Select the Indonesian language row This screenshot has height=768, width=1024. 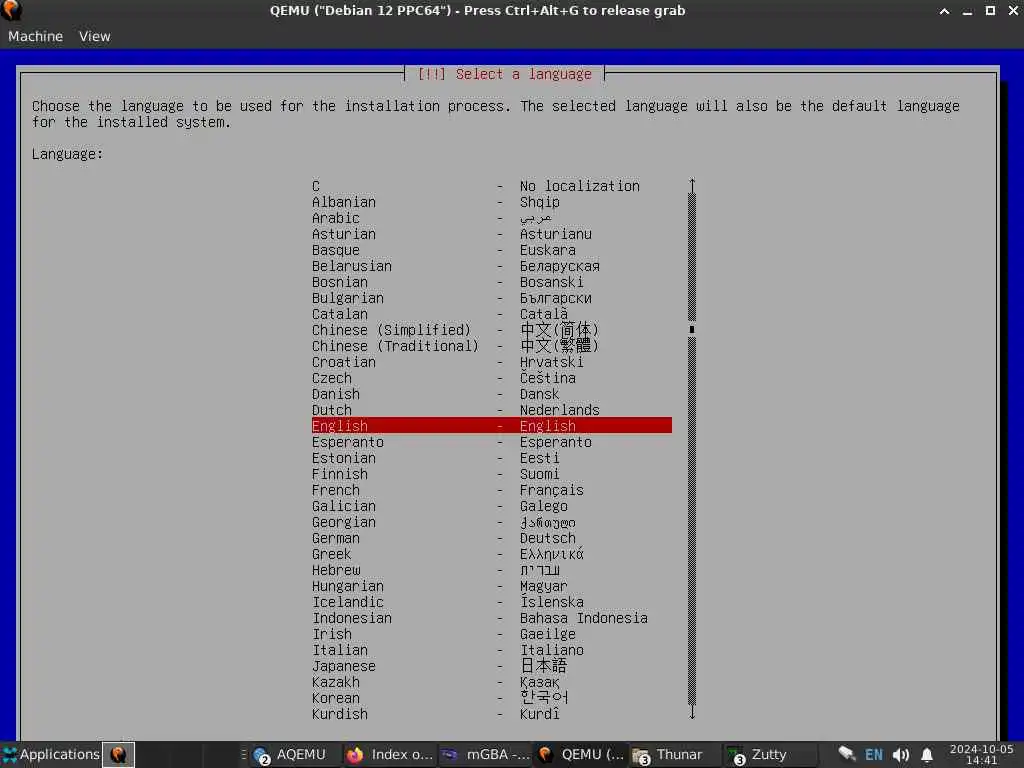pyautogui.click(x=492, y=618)
